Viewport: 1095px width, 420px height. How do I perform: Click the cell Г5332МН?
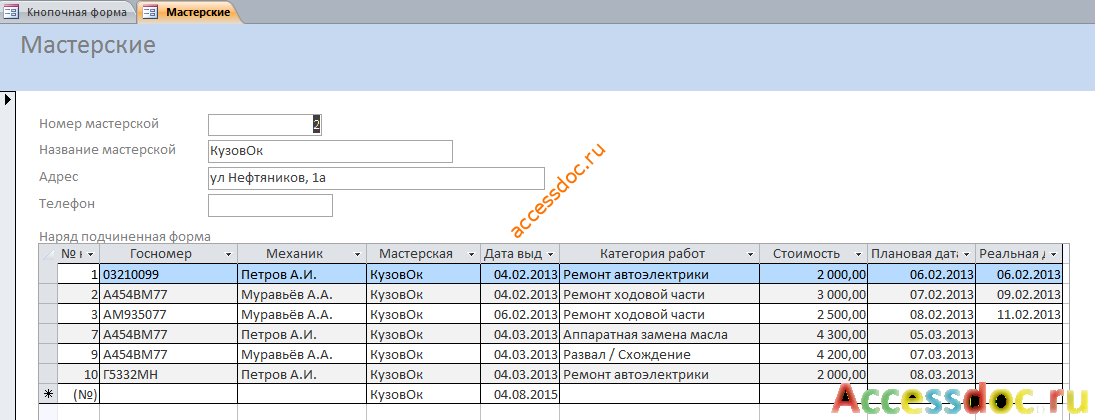[168, 375]
